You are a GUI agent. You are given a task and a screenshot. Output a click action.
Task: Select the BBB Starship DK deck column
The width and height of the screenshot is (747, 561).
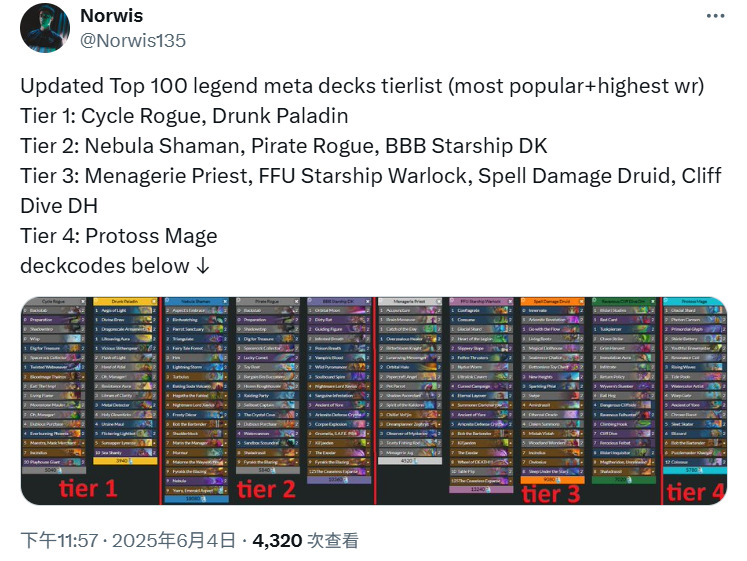(339, 391)
